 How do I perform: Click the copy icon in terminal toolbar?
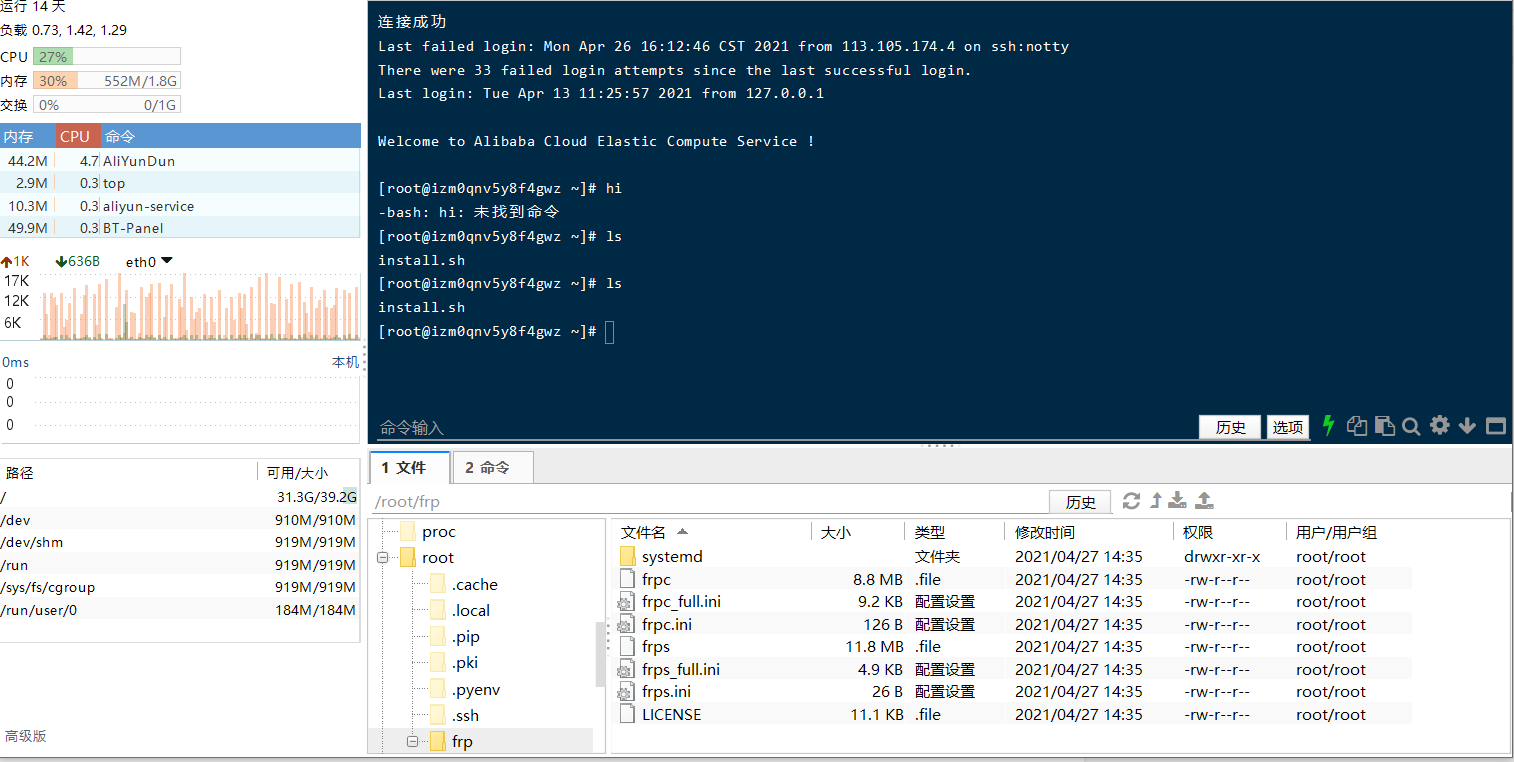click(x=1356, y=427)
